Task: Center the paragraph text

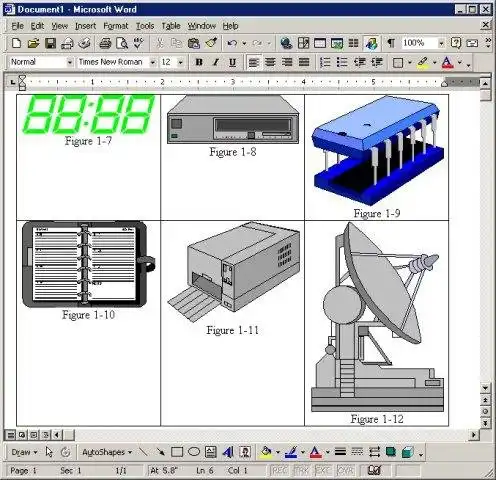Action: tap(270, 62)
